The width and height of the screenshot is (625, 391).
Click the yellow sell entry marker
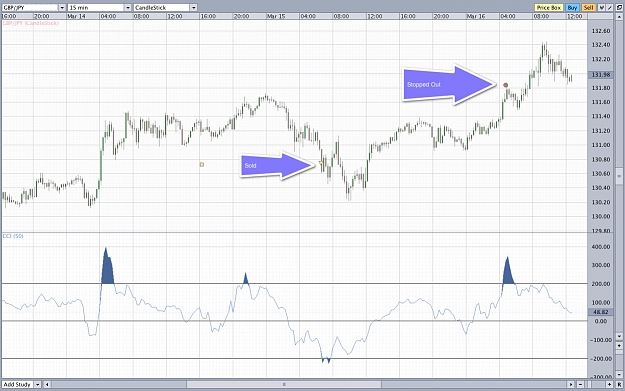(x=321, y=163)
